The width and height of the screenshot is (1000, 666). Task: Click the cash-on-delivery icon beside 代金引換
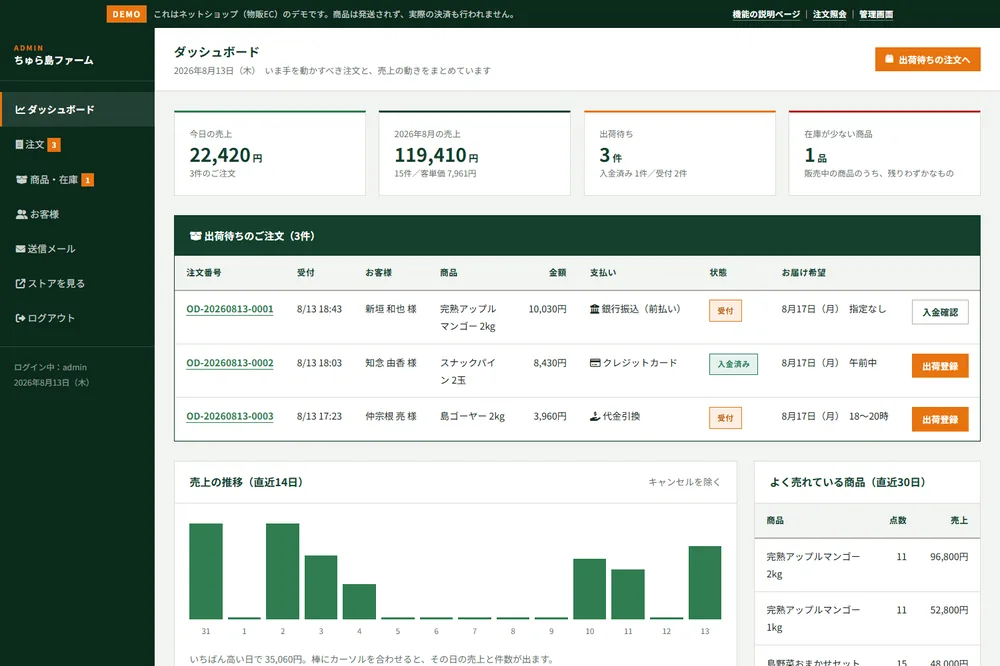[594, 416]
